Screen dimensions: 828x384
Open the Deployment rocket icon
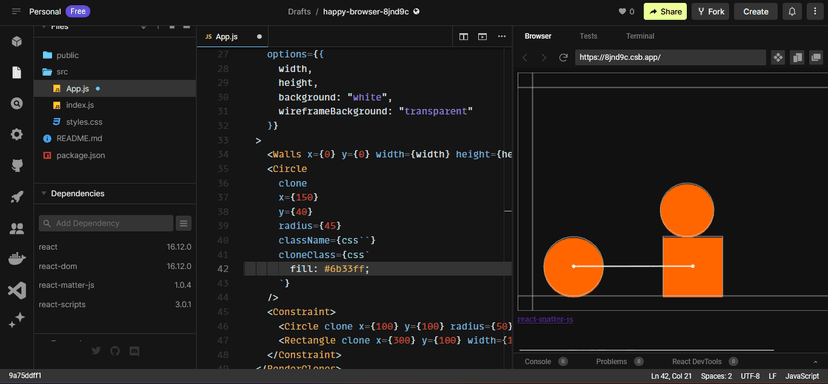(16, 198)
